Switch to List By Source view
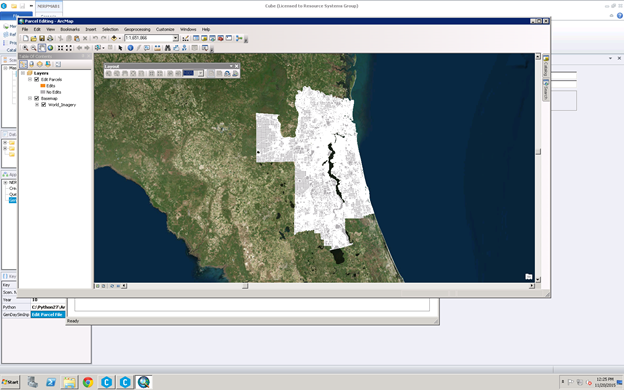The width and height of the screenshot is (624, 390). point(31,64)
